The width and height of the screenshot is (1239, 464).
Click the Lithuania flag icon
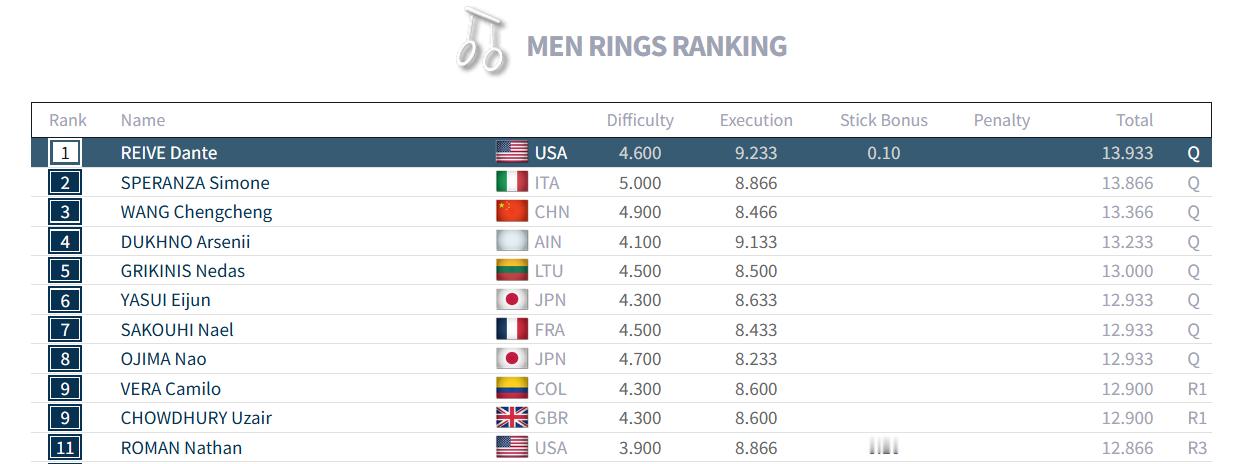[x=511, y=271]
